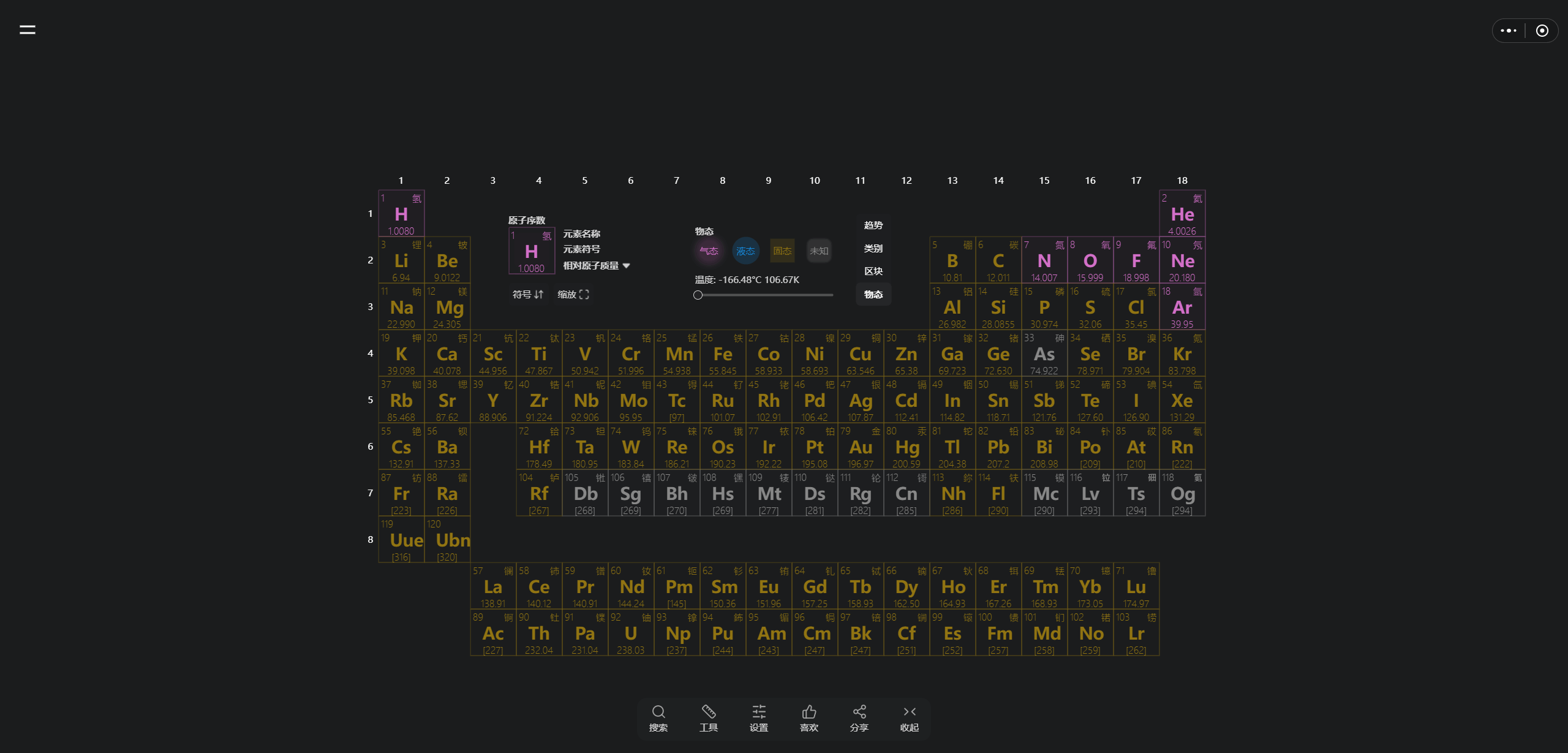Click the like (喜欢) thumbs-up icon
The width and height of the screenshot is (1568, 753).
[809, 712]
